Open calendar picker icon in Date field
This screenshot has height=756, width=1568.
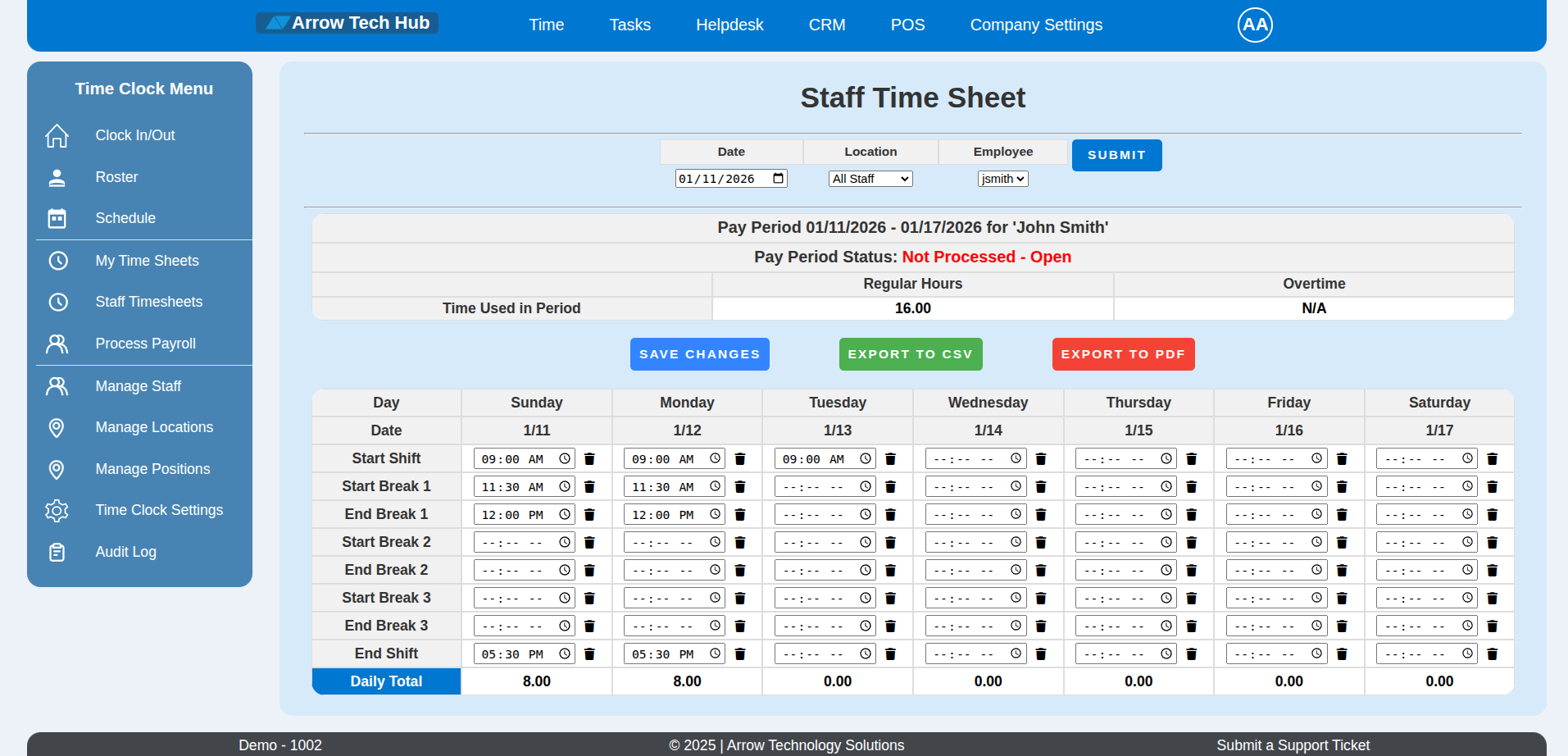778,179
